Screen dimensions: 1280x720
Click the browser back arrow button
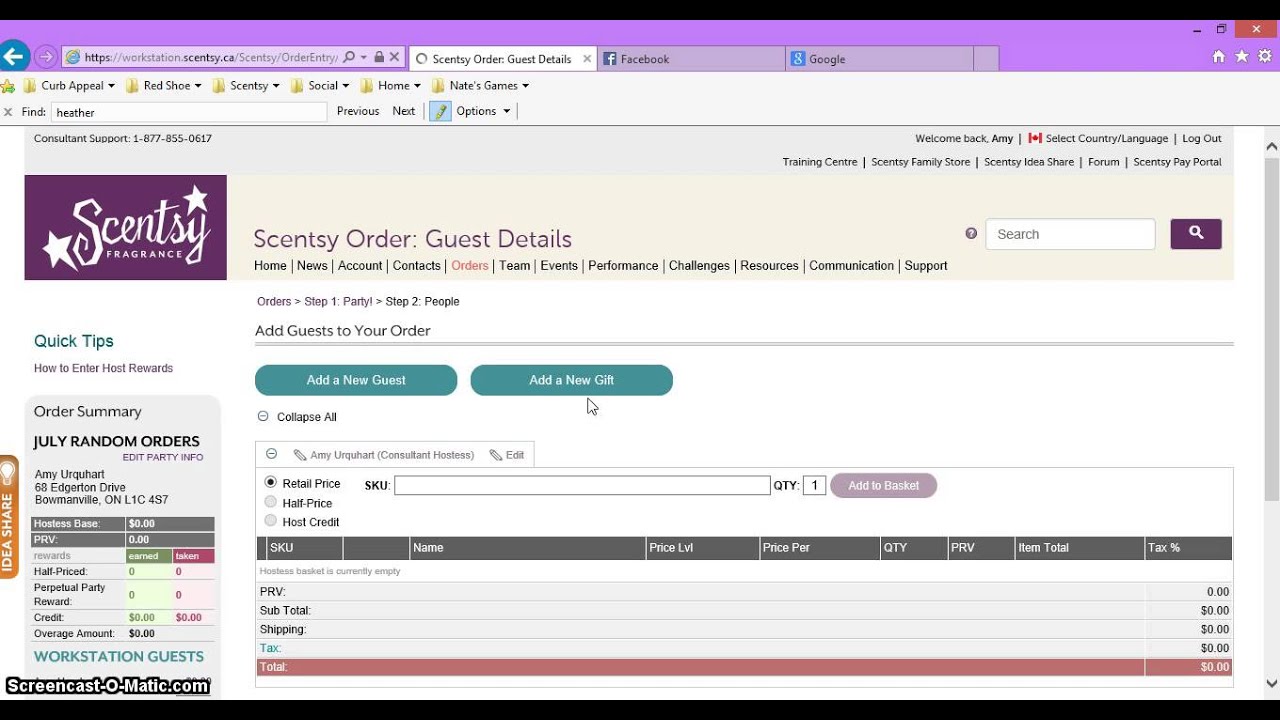[x=13, y=57]
